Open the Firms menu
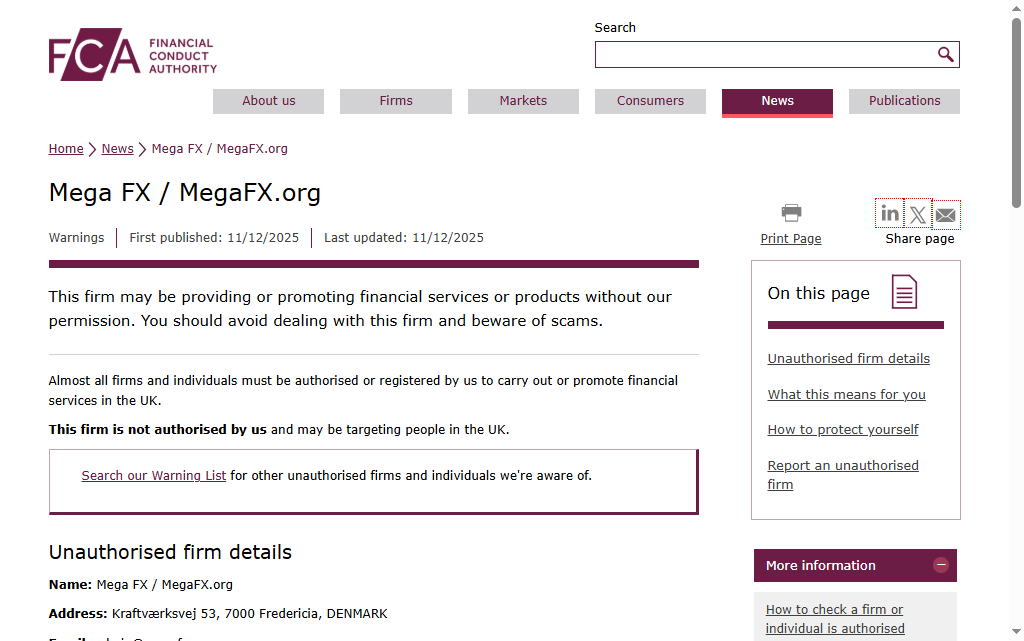Screen dimensions: 1024x641 point(396,101)
